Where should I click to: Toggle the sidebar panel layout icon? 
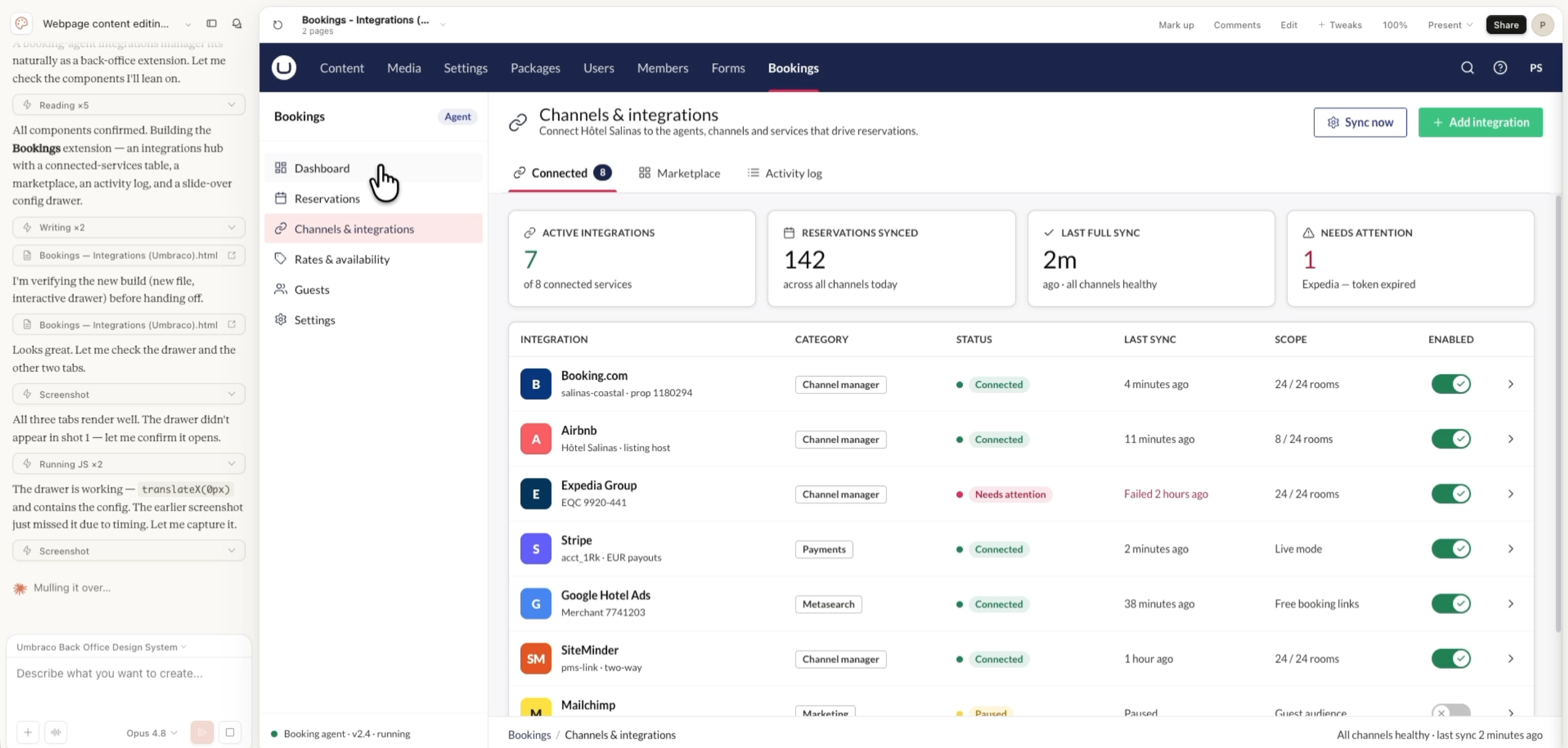coord(212,23)
